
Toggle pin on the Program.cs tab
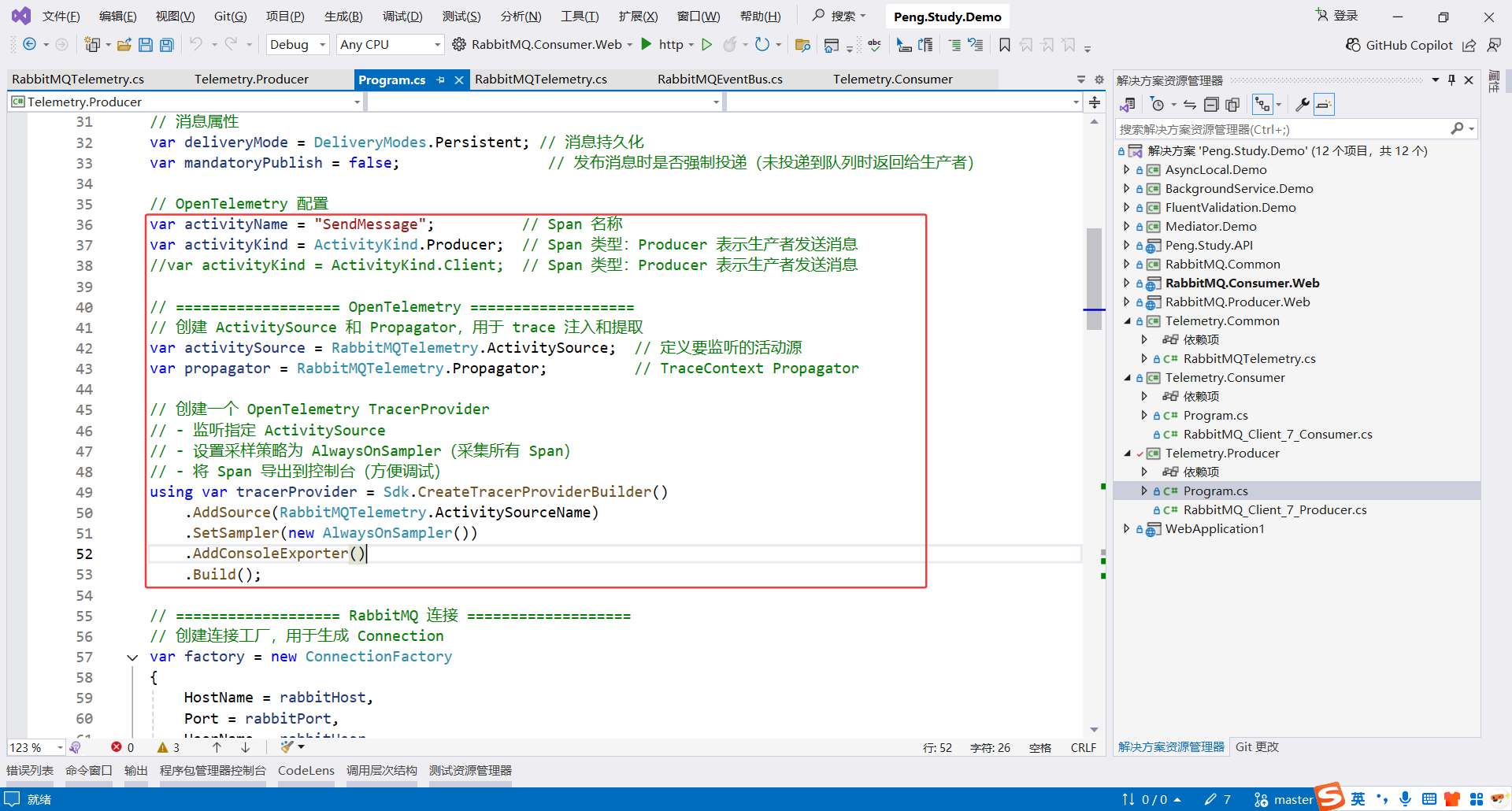point(441,80)
